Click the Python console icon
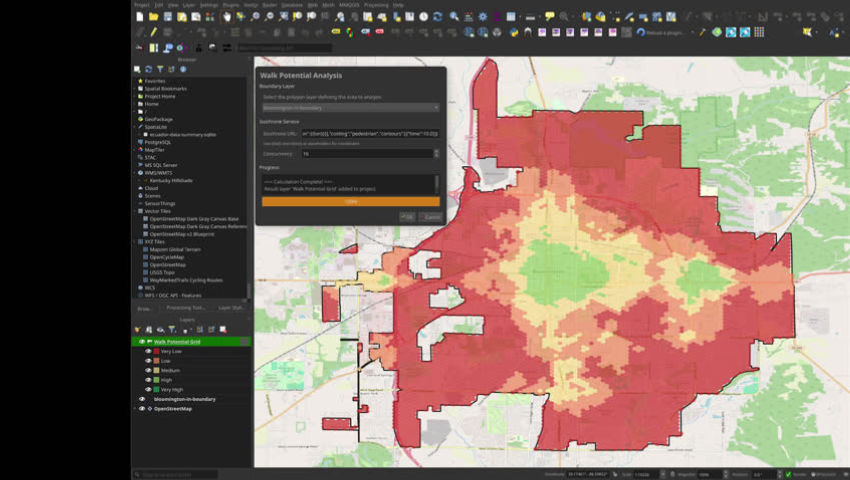Image resolution: width=850 pixels, height=480 pixels. (514, 32)
